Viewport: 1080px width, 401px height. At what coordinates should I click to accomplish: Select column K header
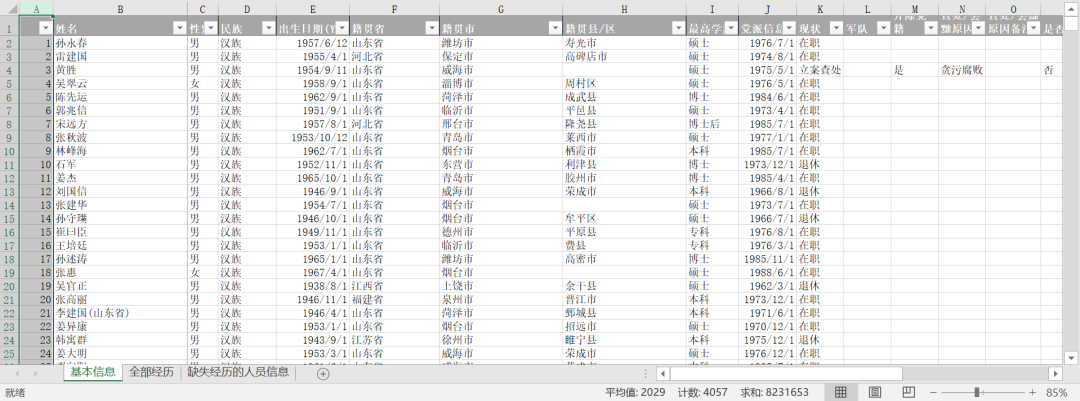tap(820, 8)
